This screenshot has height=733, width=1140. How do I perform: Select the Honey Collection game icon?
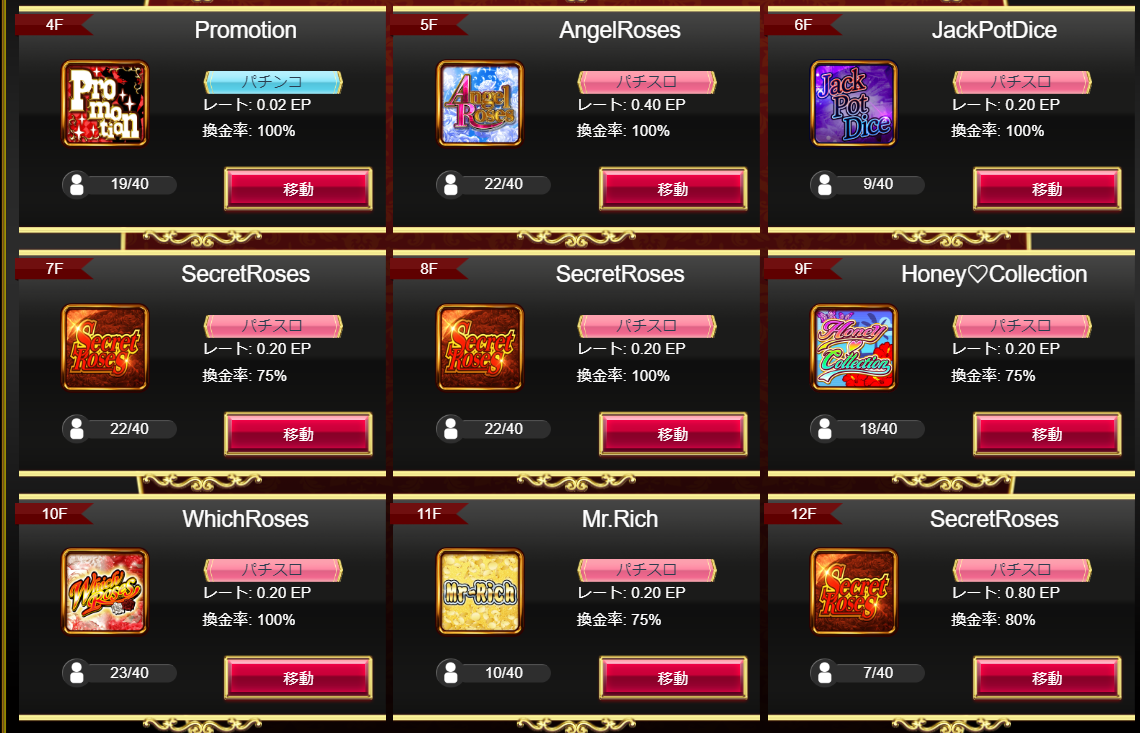854,348
